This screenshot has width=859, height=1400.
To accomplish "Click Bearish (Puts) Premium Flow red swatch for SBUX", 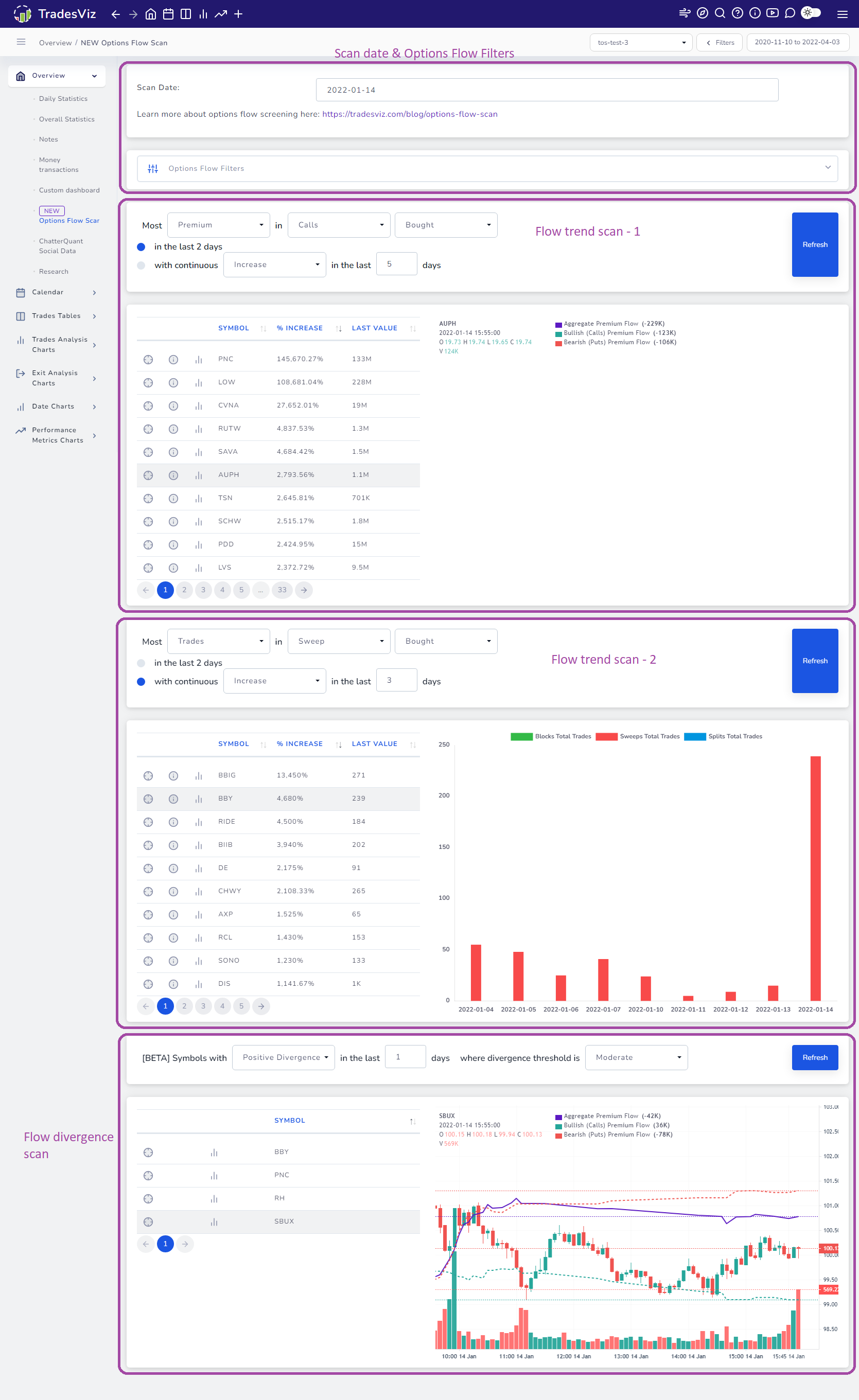I will tap(558, 1135).
